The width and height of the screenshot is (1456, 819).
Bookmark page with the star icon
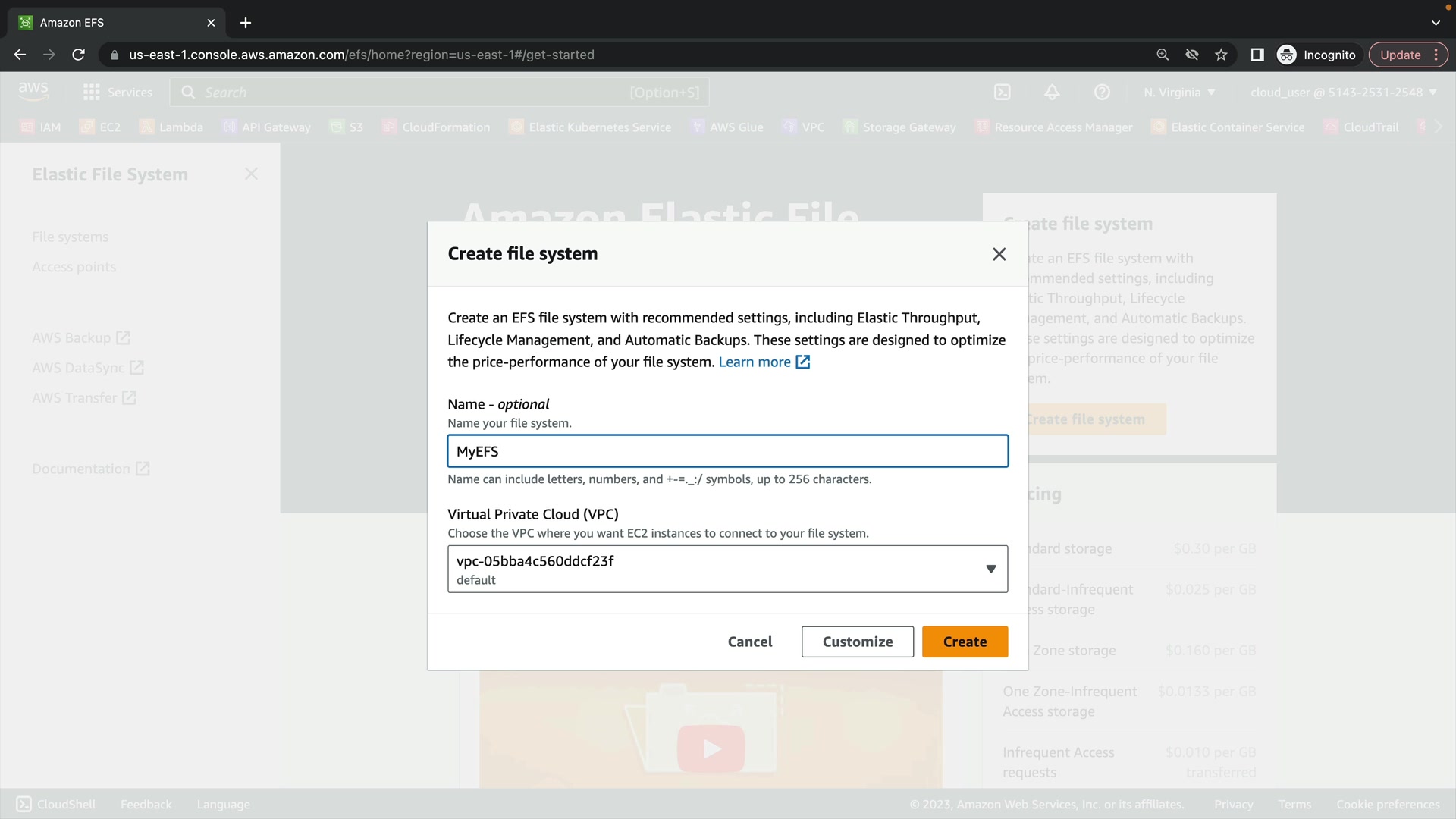pyautogui.click(x=1221, y=55)
